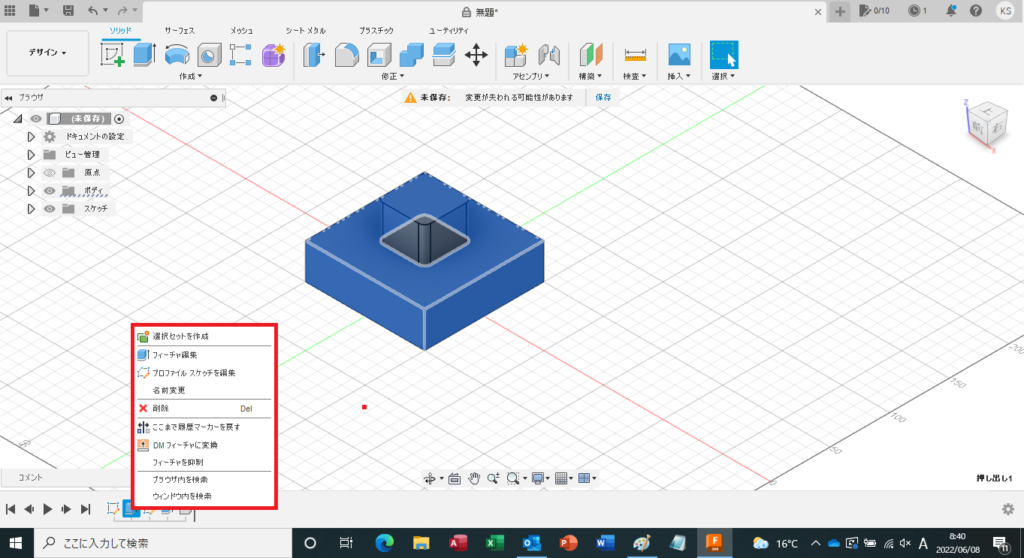1024x558 pixels.
Task: Choose the Revolve tool icon
Action: pyautogui.click(x=177, y=56)
